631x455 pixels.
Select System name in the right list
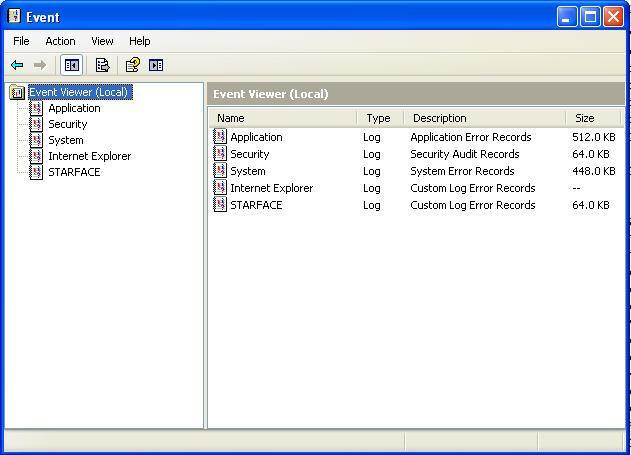248,171
